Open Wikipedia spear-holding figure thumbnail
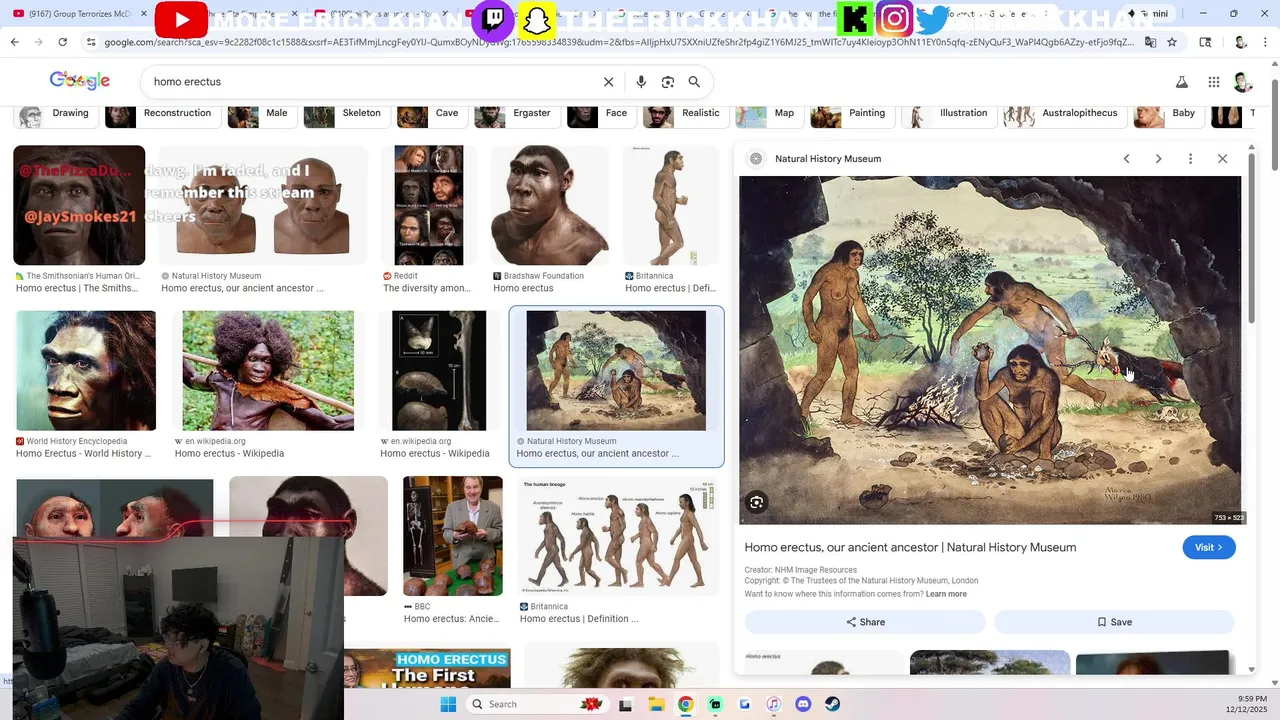 click(268, 371)
